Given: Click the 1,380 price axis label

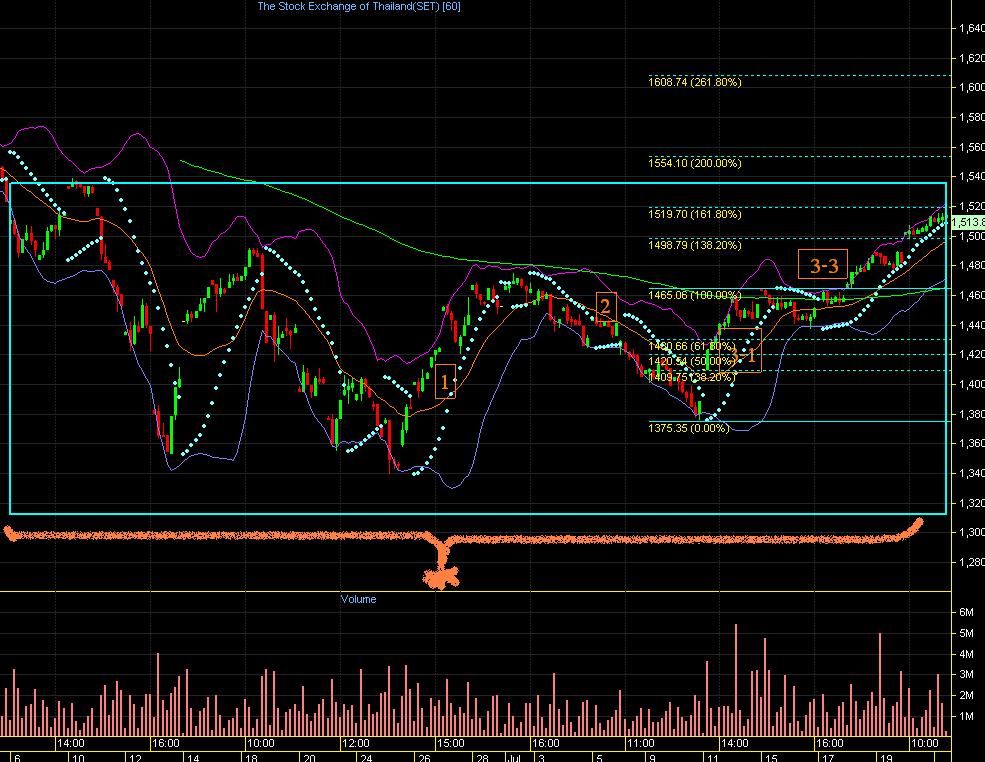Looking at the screenshot, I should tap(971, 414).
